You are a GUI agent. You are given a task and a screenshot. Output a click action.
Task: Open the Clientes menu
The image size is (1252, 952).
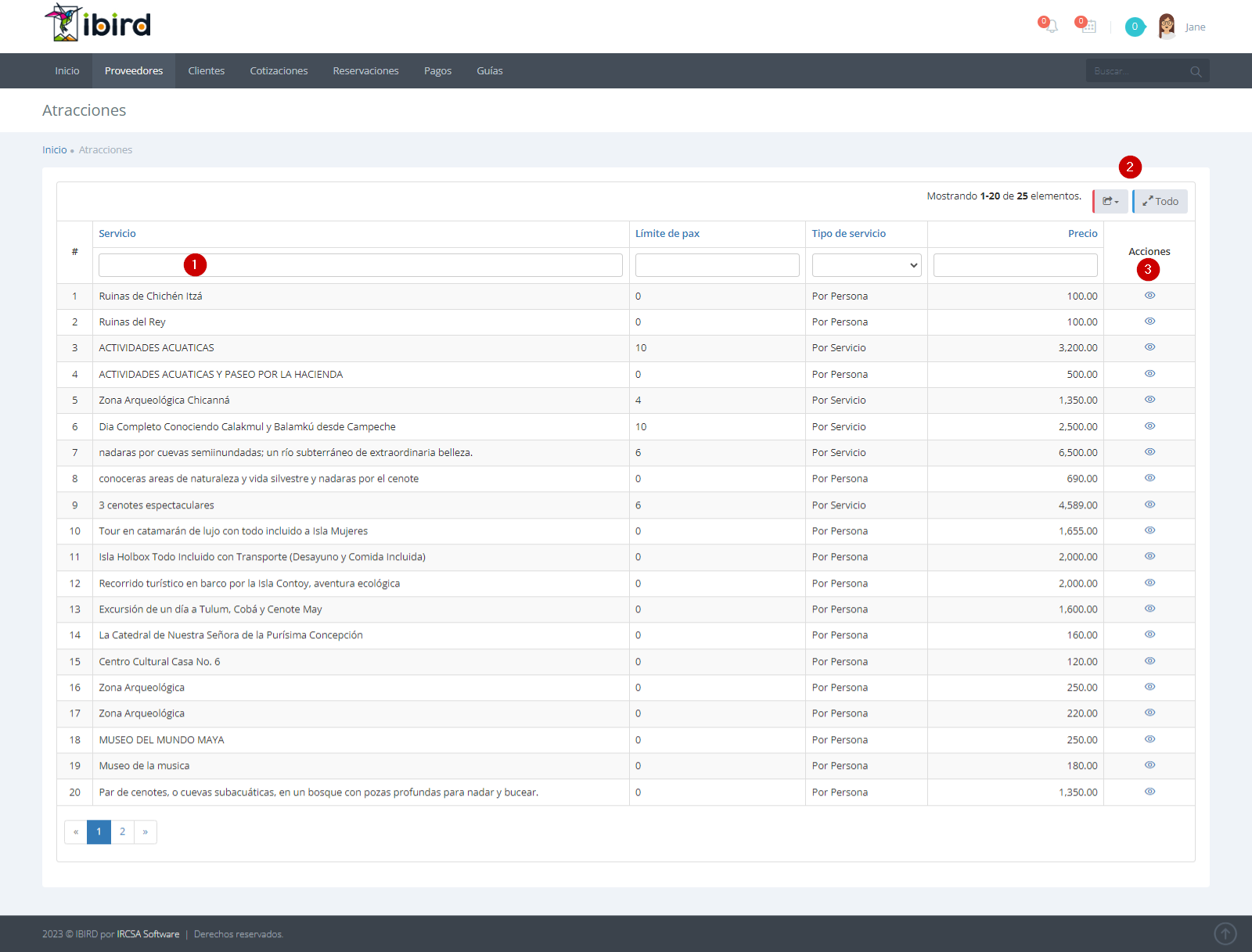point(207,71)
